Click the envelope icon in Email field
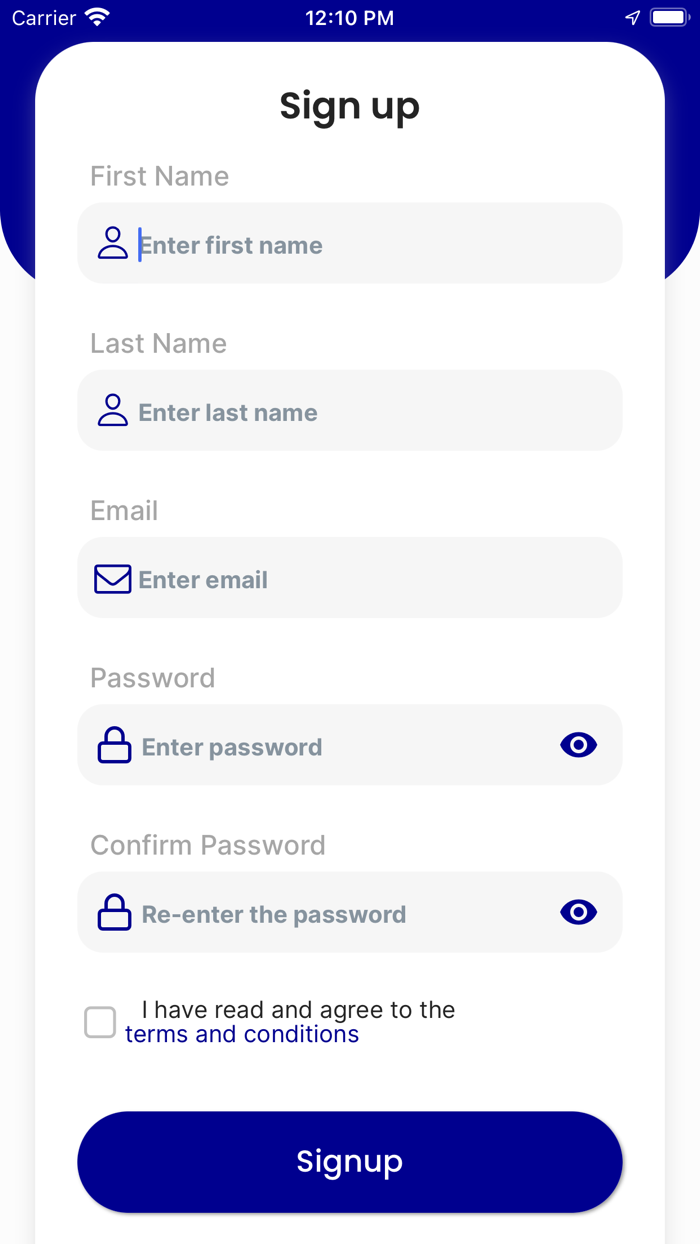This screenshot has width=700, height=1244. click(x=113, y=579)
